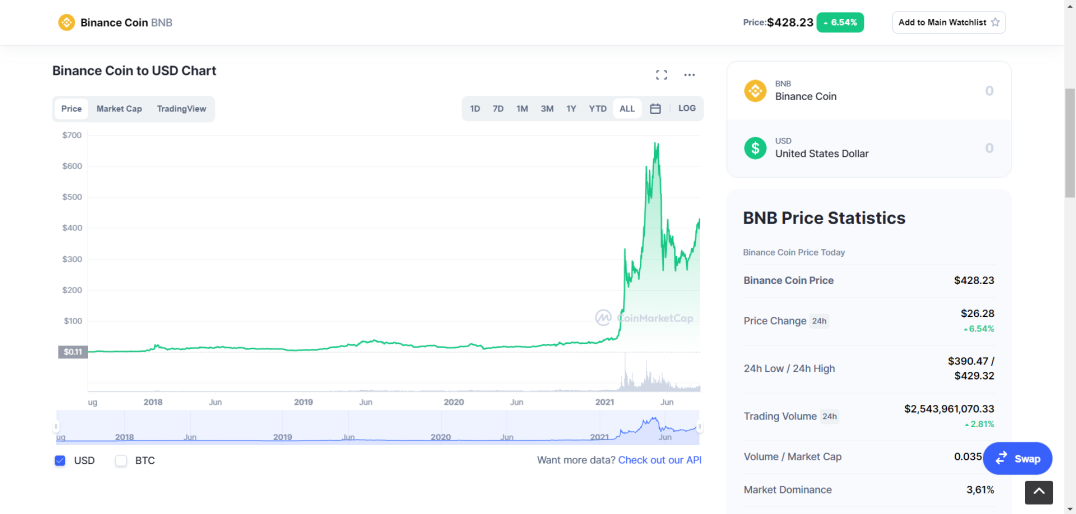The height and width of the screenshot is (514, 1076).
Task: Switch to the Price chart tab
Action: tap(71, 108)
